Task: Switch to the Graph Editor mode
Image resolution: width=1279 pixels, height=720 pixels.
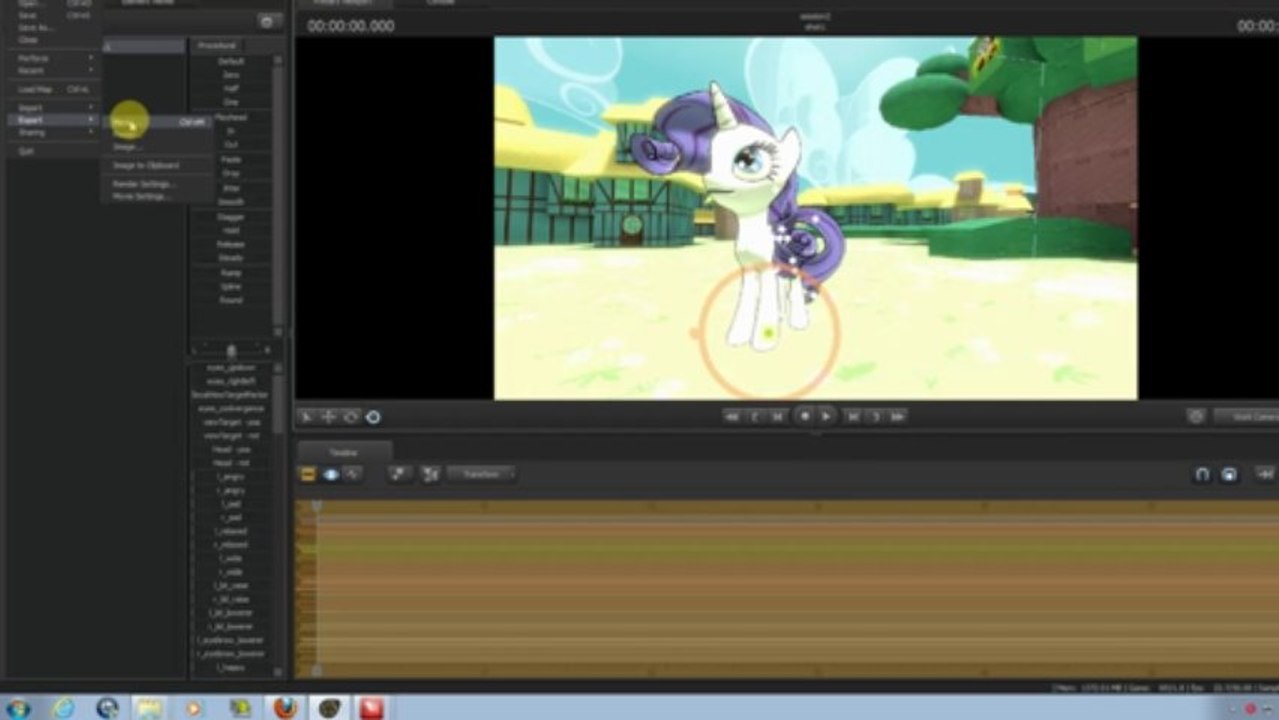Action: pyautogui.click(x=353, y=474)
